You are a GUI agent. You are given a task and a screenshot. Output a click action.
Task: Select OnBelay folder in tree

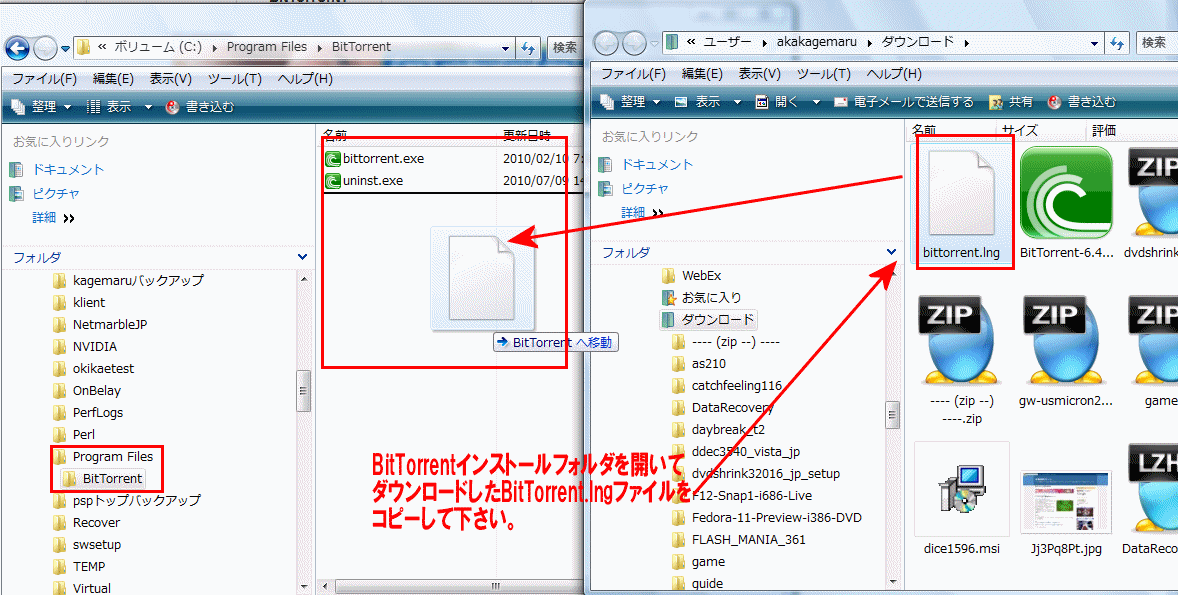[87, 391]
